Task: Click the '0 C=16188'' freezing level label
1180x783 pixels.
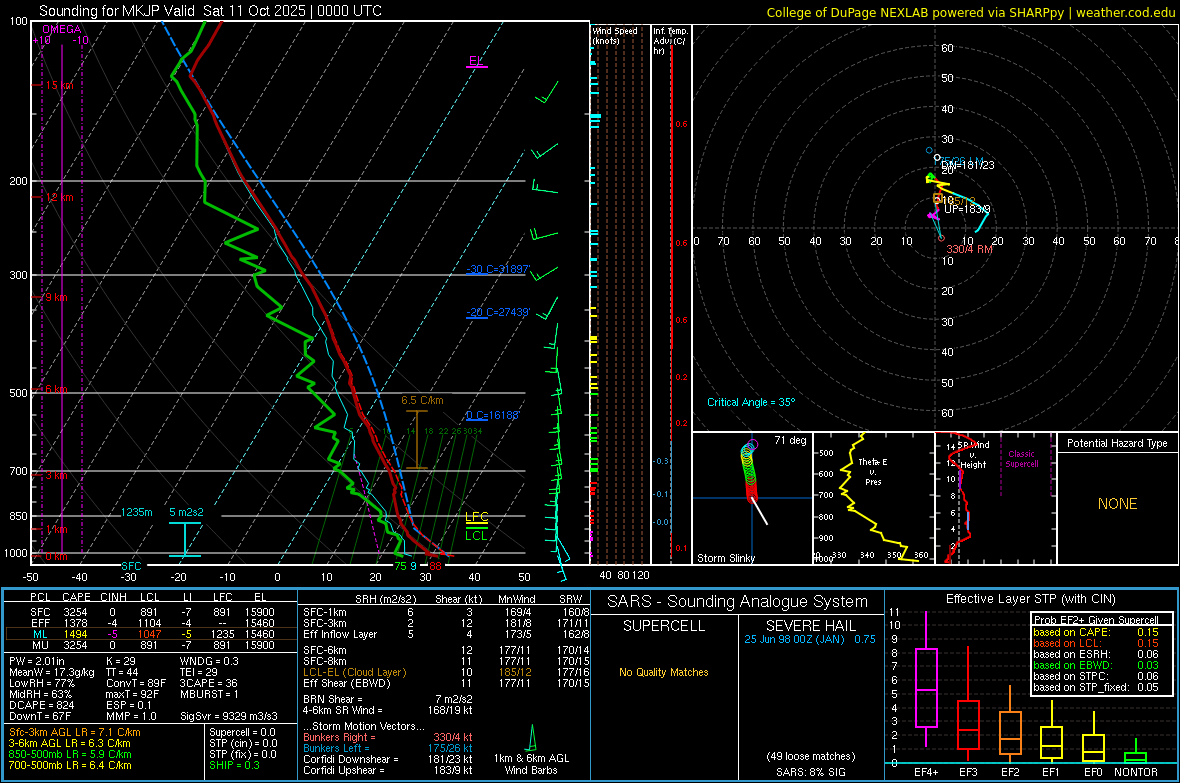Action: click(x=493, y=415)
